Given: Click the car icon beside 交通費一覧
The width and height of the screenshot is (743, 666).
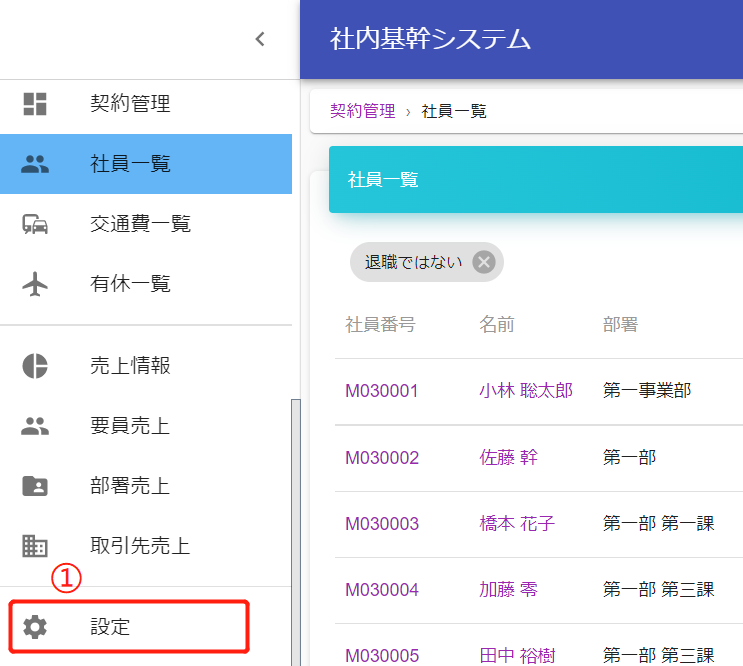Looking at the screenshot, I should [35, 224].
